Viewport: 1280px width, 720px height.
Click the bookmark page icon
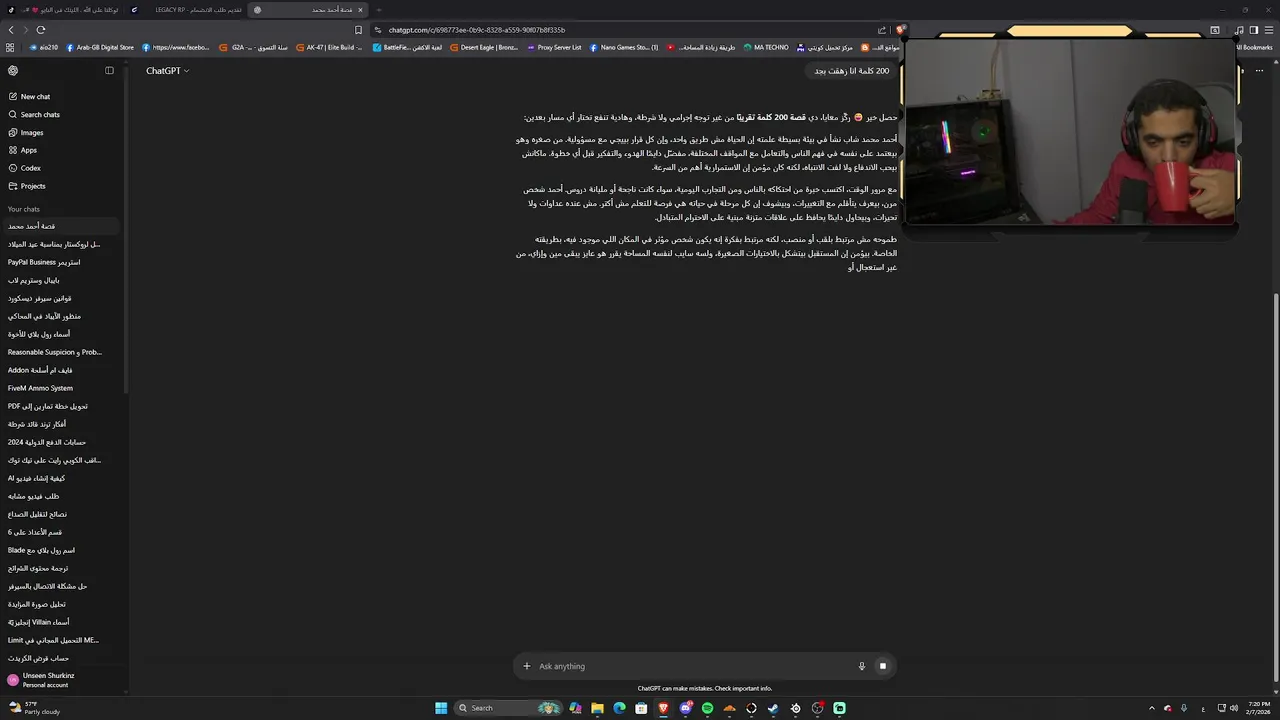[358, 30]
